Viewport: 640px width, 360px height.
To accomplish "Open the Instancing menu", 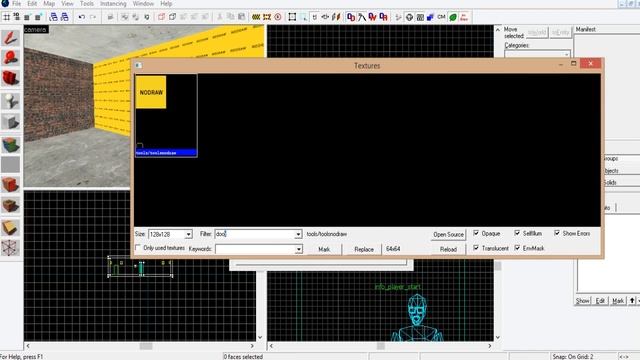I will point(113,4).
